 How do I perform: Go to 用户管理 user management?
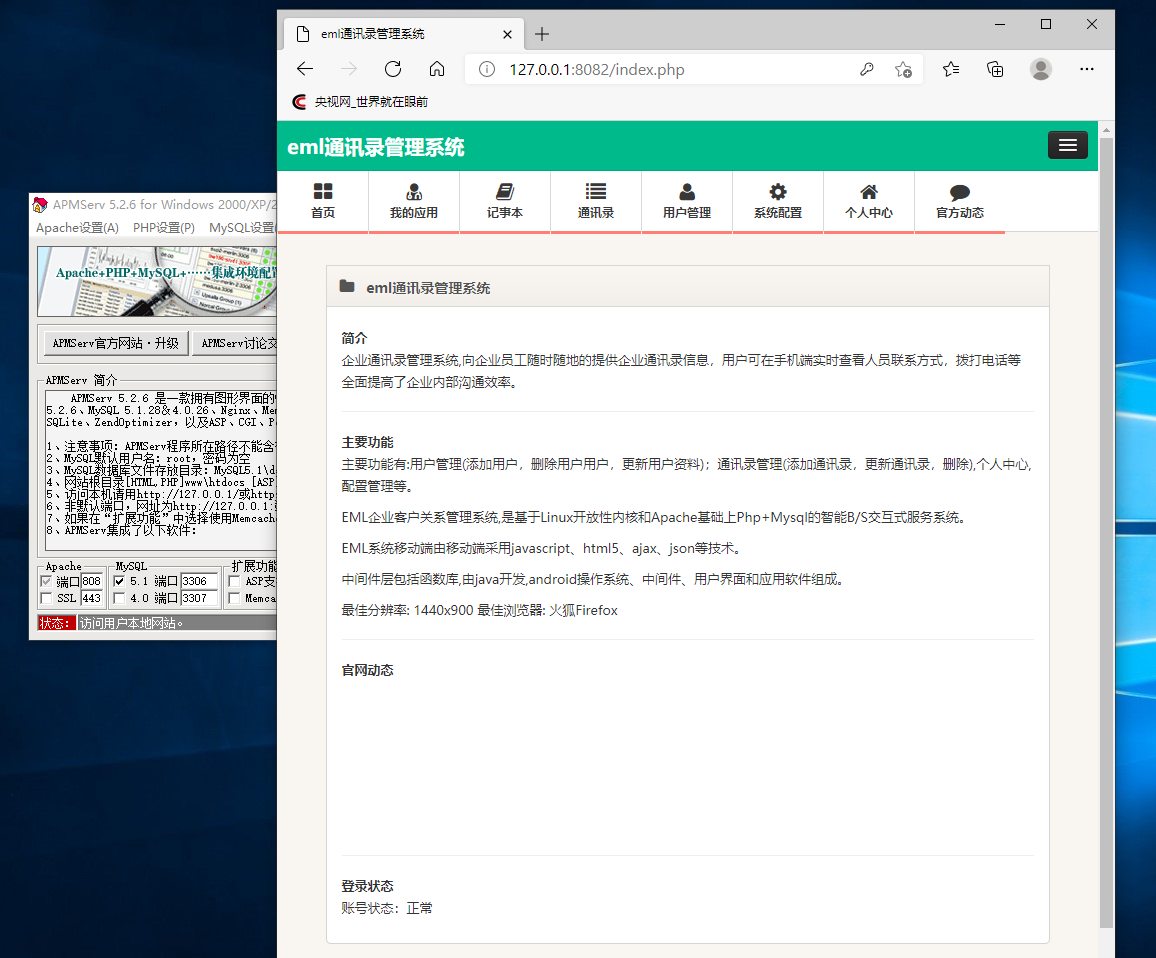686,201
